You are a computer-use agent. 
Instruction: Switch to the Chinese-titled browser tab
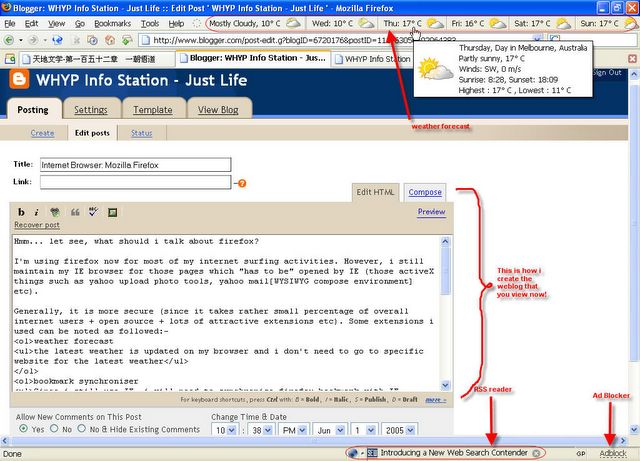pos(94,59)
